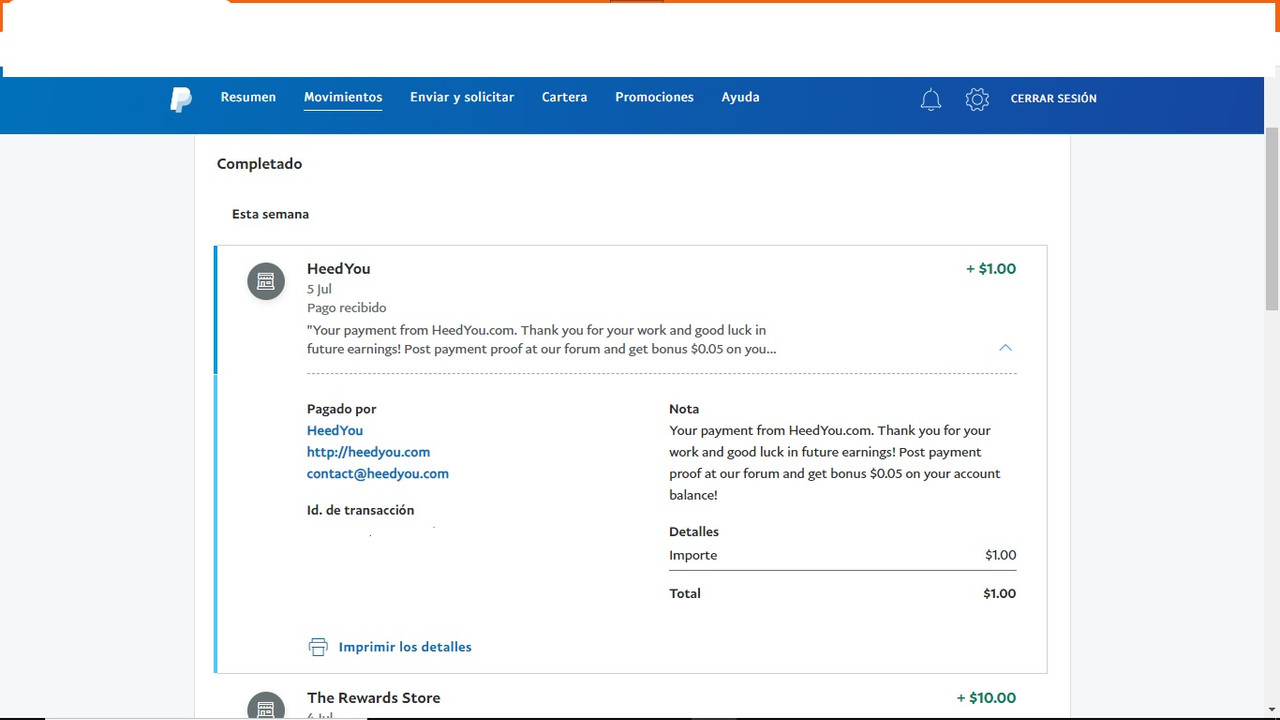Image resolution: width=1280 pixels, height=720 pixels.
Task: Click The Rewards Store transaction title
Action: pyautogui.click(x=373, y=697)
